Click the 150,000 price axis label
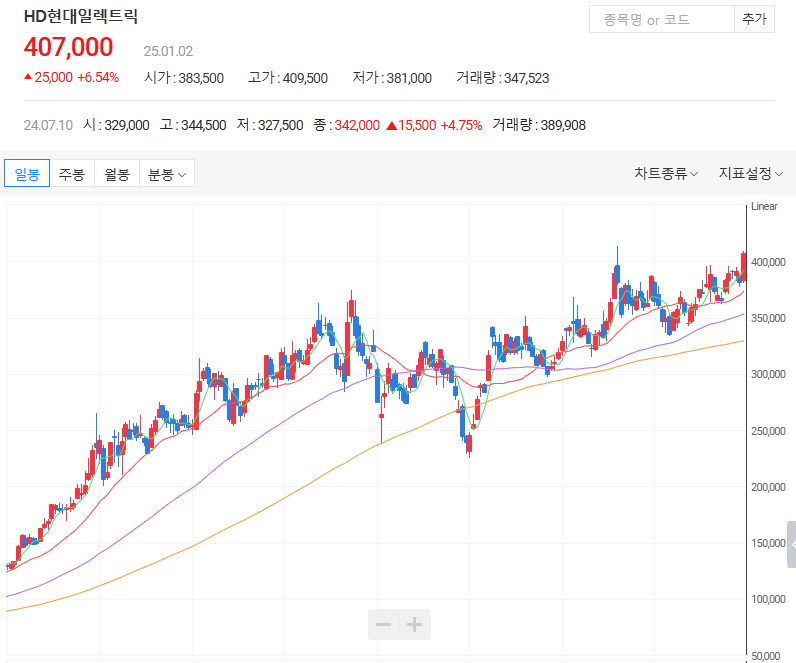Viewport: 796px width, 663px height. coord(768,543)
